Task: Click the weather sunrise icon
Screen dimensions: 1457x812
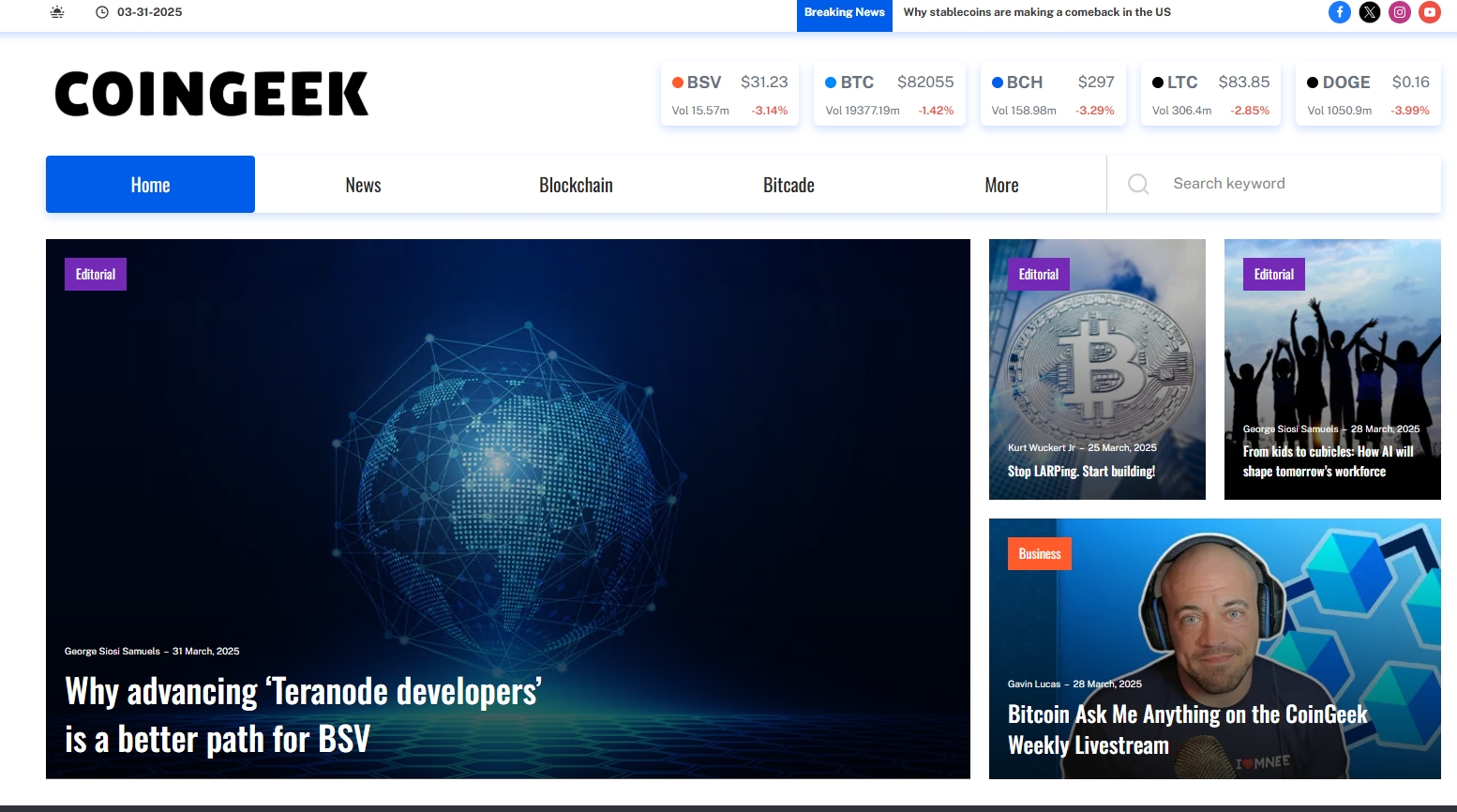Action: coord(57,11)
